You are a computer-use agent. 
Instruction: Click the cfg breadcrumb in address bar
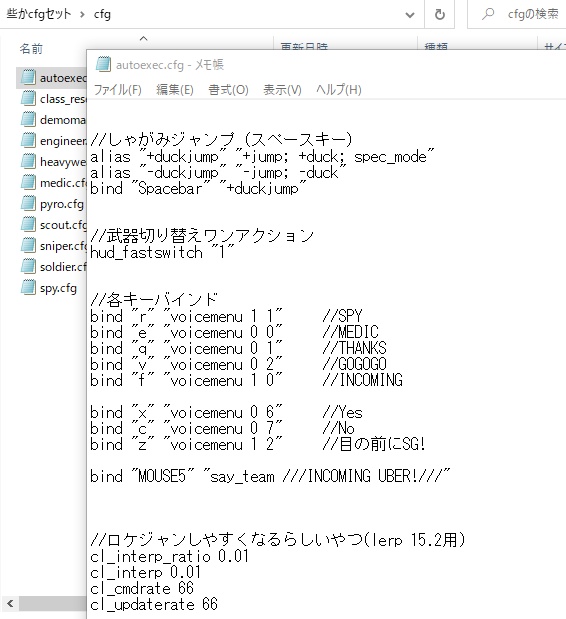coord(102,15)
